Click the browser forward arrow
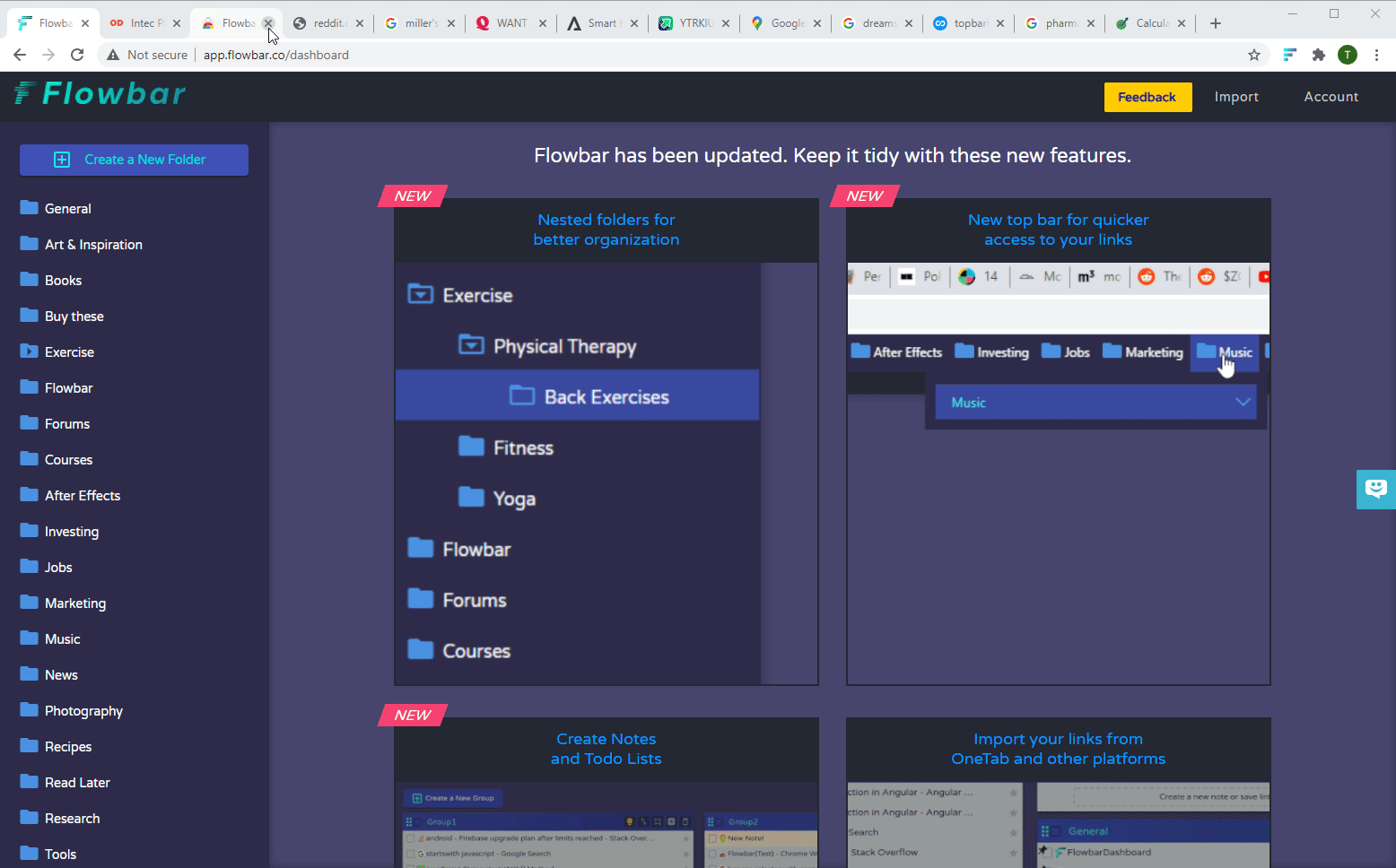The height and width of the screenshot is (868, 1396). click(48, 55)
